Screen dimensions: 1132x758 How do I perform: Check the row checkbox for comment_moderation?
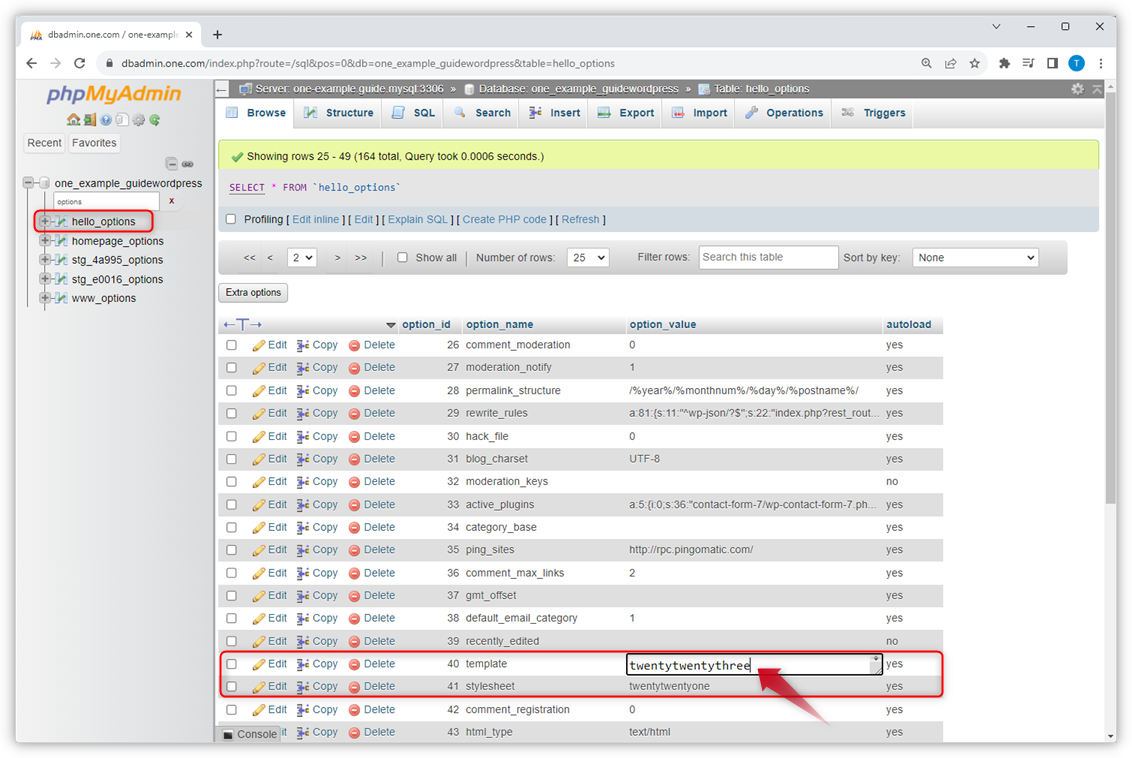tap(231, 344)
